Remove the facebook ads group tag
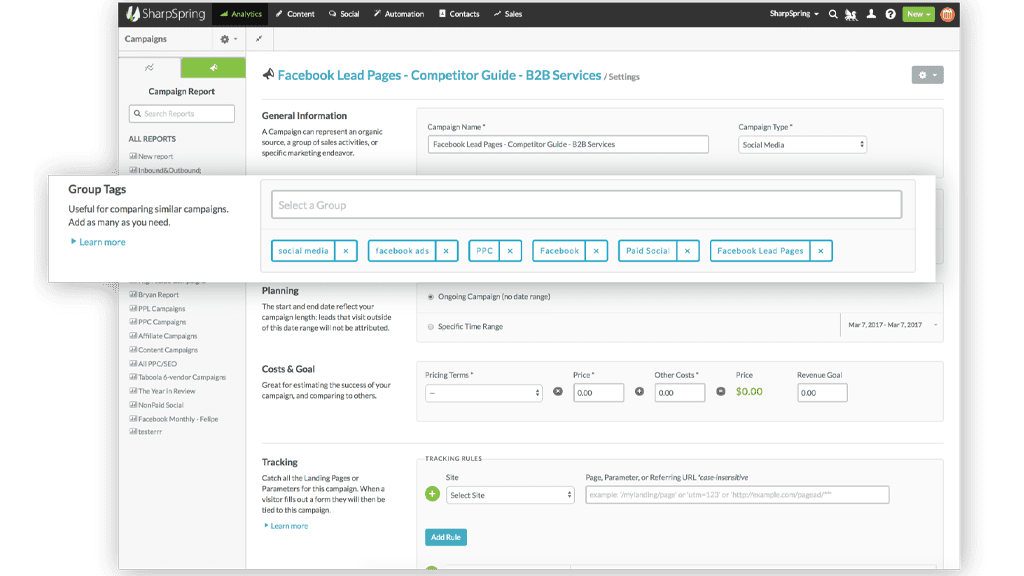 [x=446, y=251]
